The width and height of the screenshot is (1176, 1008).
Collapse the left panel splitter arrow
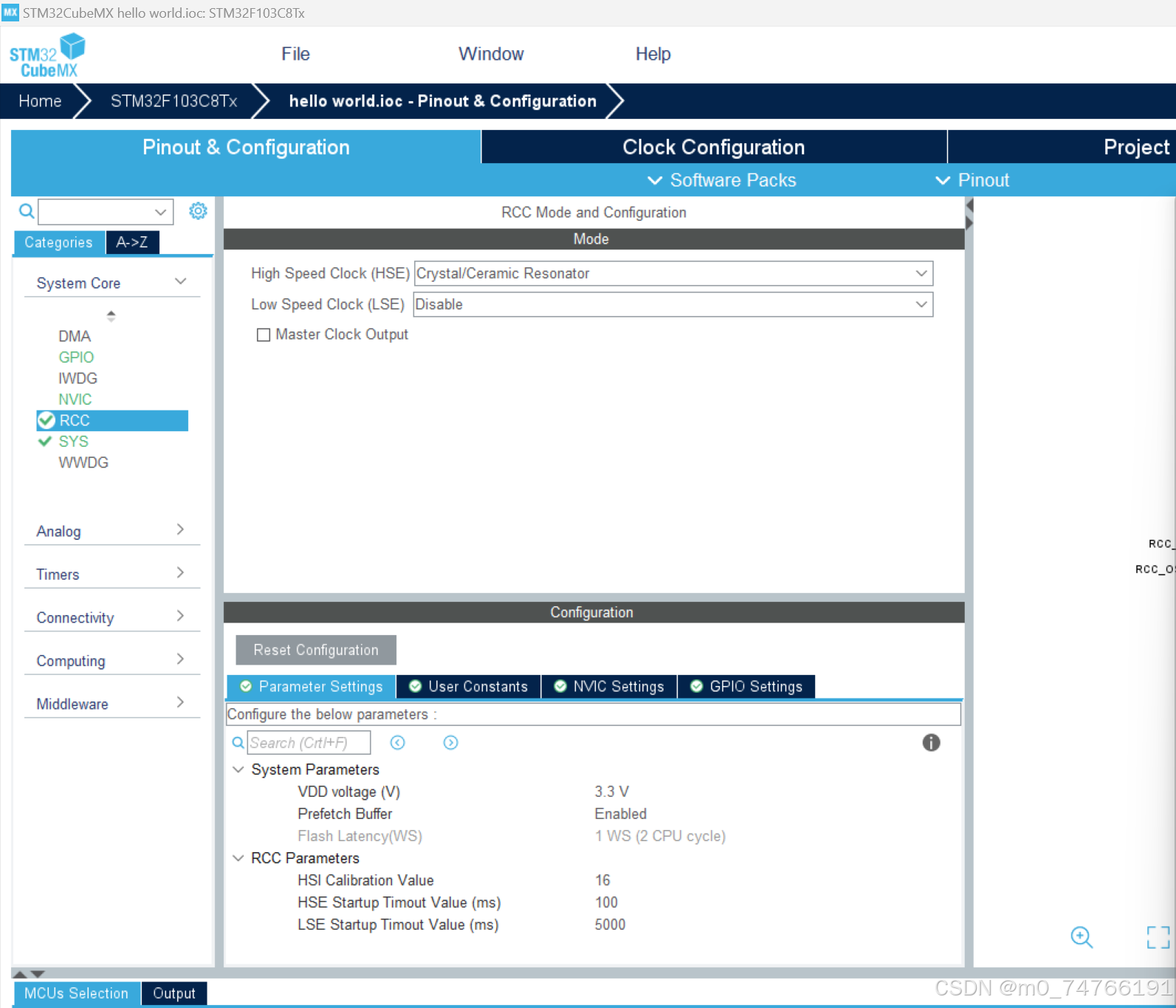click(969, 205)
